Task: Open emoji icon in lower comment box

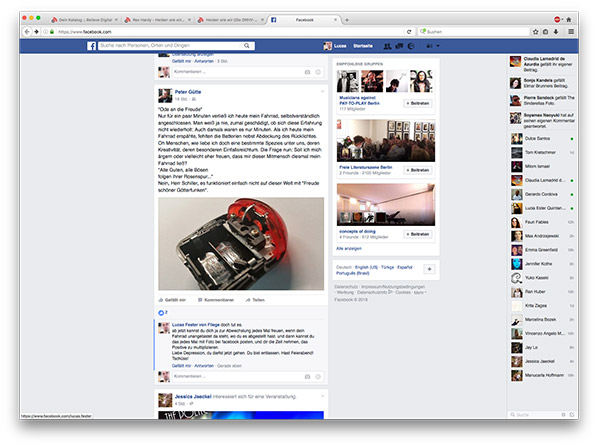Action: click(318, 376)
